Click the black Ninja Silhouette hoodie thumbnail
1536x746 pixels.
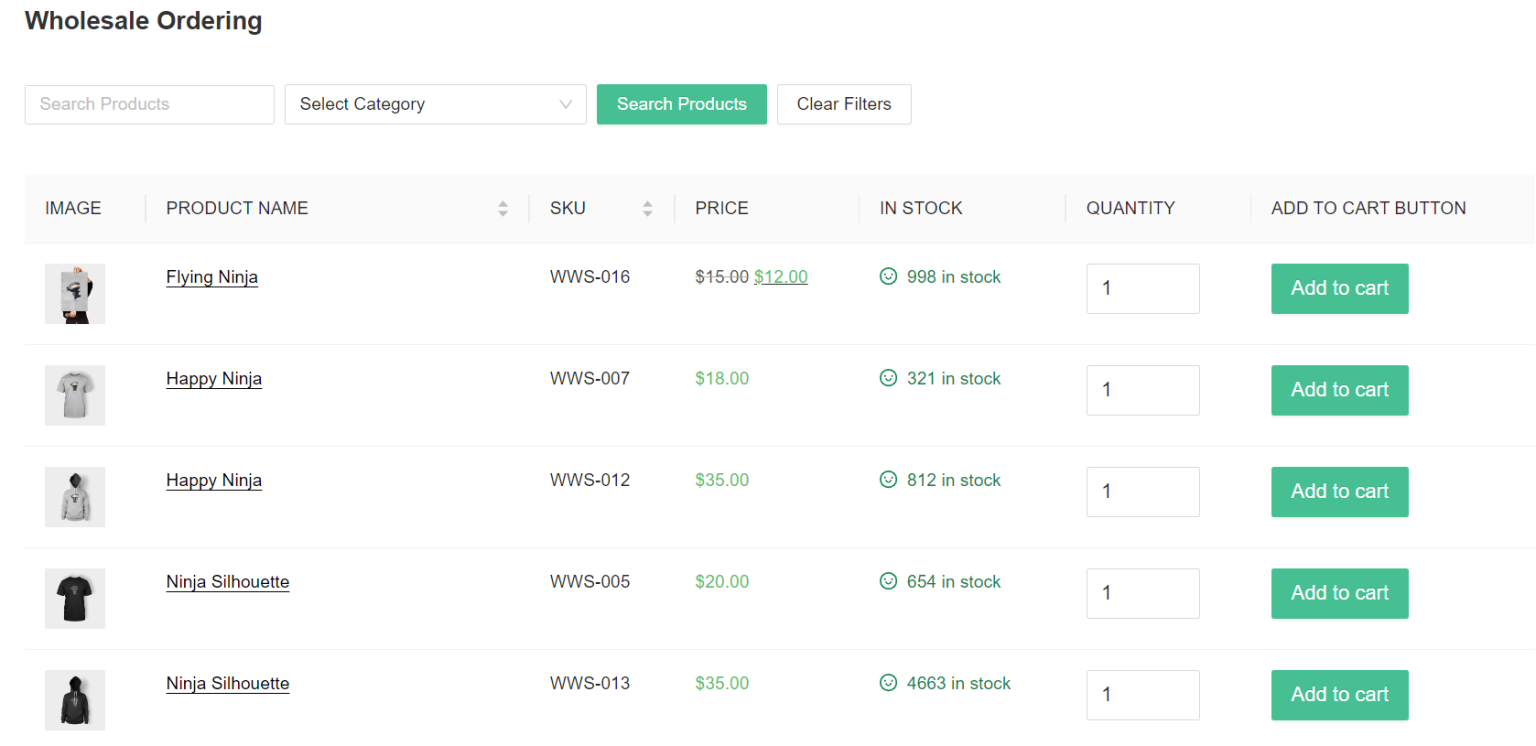[x=75, y=699]
